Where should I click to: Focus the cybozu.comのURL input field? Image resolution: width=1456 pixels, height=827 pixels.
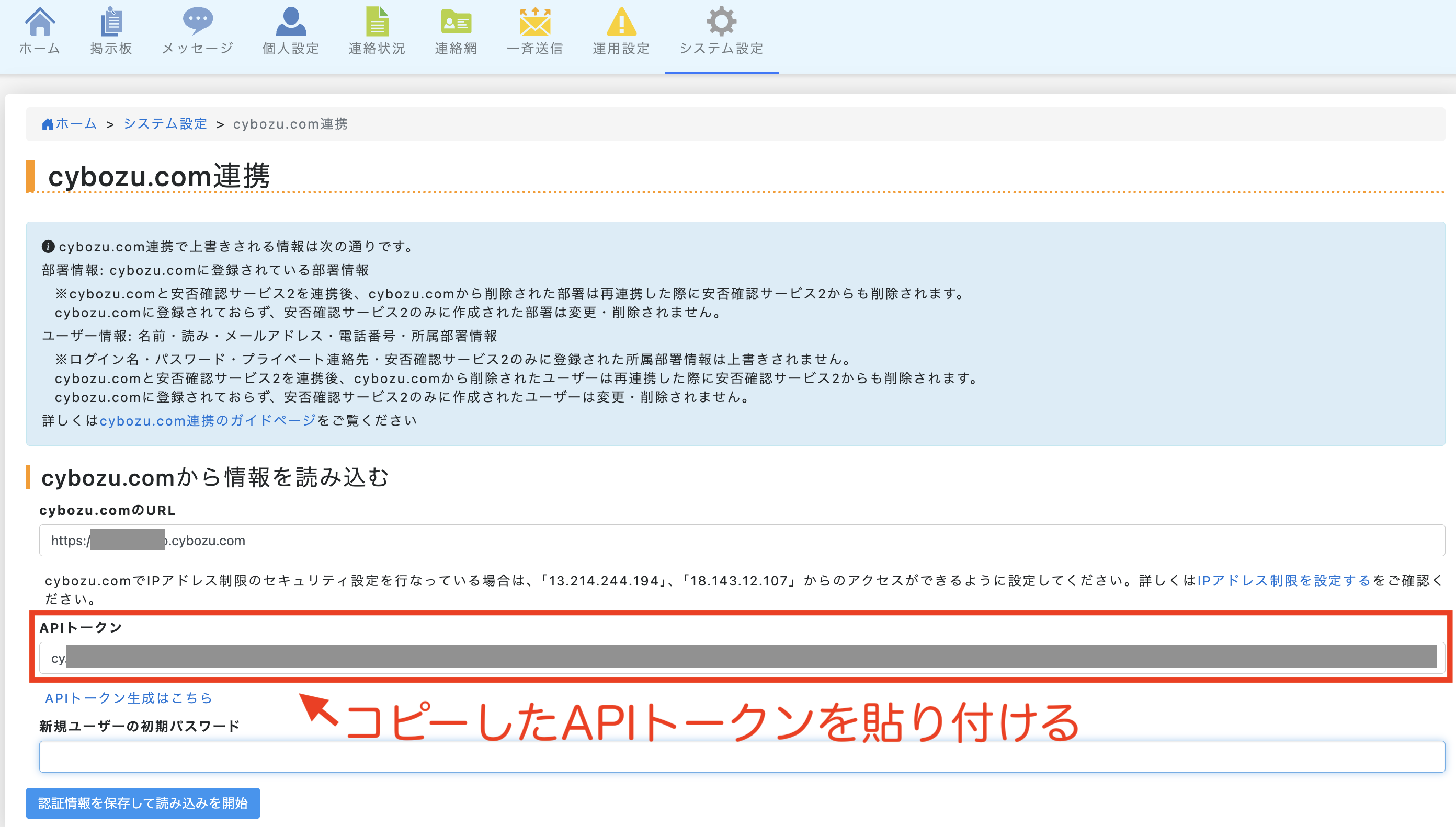(x=742, y=540)
